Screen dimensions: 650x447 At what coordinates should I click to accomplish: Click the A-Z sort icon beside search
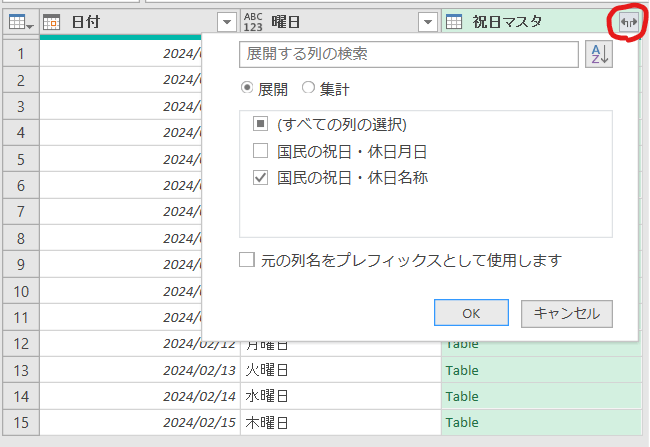(x=598, y=54)
